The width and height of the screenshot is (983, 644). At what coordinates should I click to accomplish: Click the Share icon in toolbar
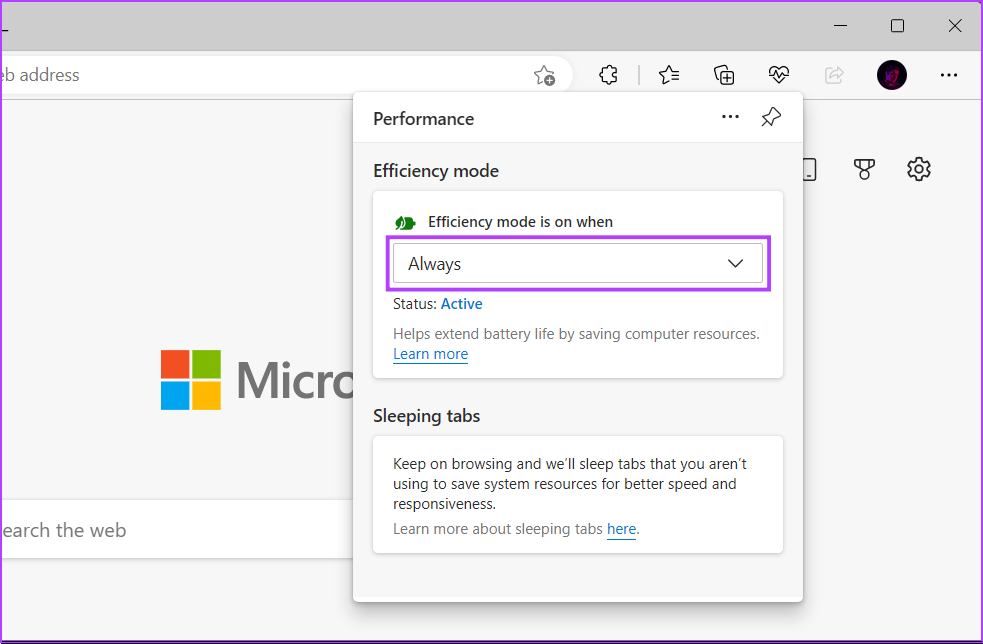[x=834, y=75]
